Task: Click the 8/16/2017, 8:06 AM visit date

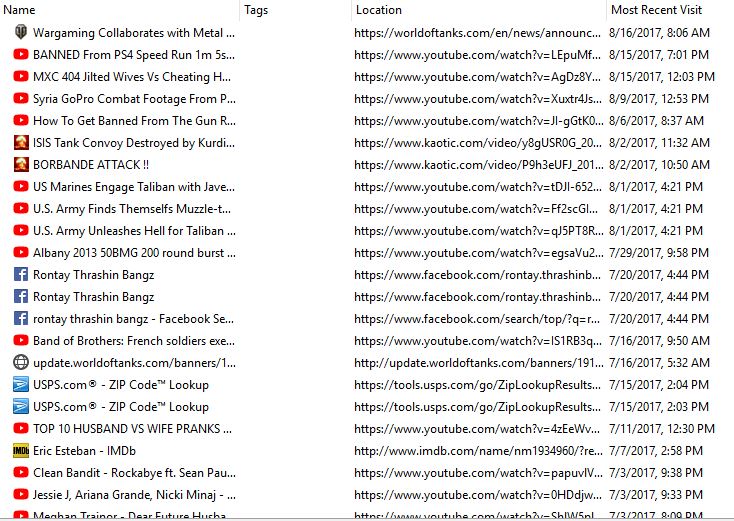Action: pyautogui.click(x=659, y=33)
